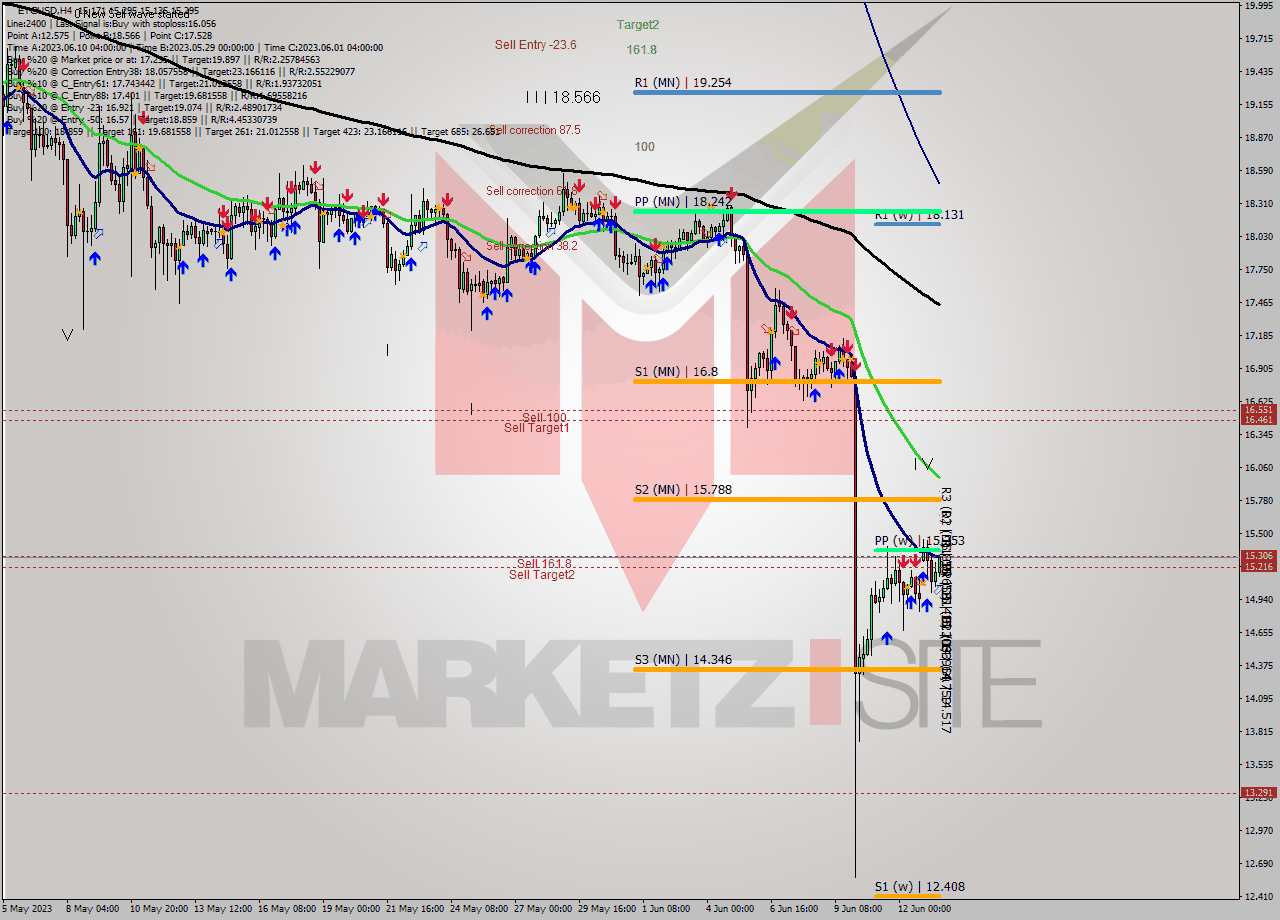Click the 17.465 price axis value
Viewport: 1280px width, 920px height.
pos(1258,303)
